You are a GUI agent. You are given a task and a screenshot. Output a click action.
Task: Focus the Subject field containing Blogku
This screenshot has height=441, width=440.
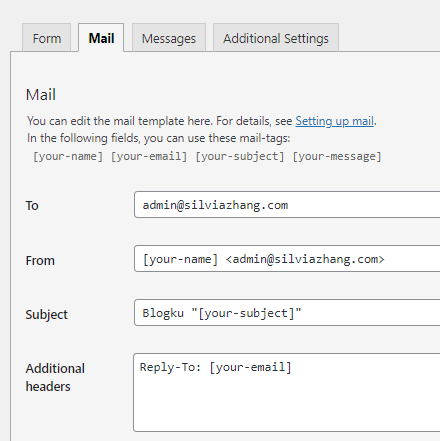coord(287,313)
